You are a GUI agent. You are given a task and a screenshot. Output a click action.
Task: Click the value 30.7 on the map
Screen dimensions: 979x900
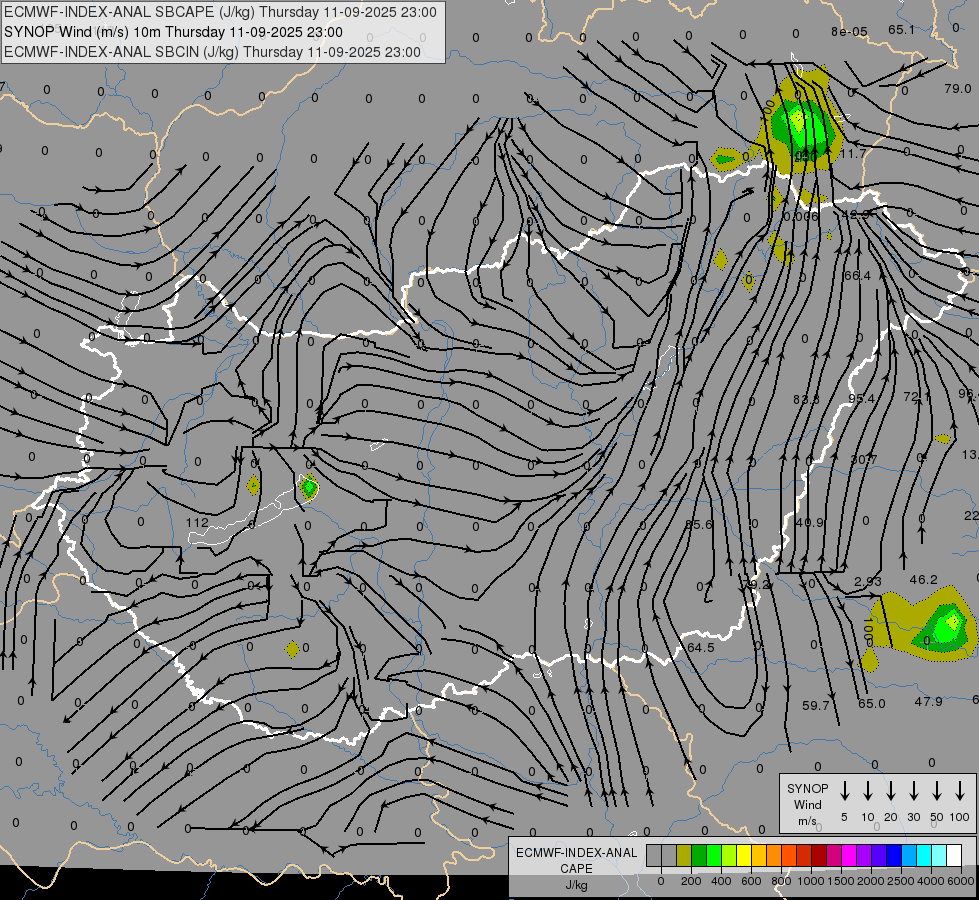863,460
